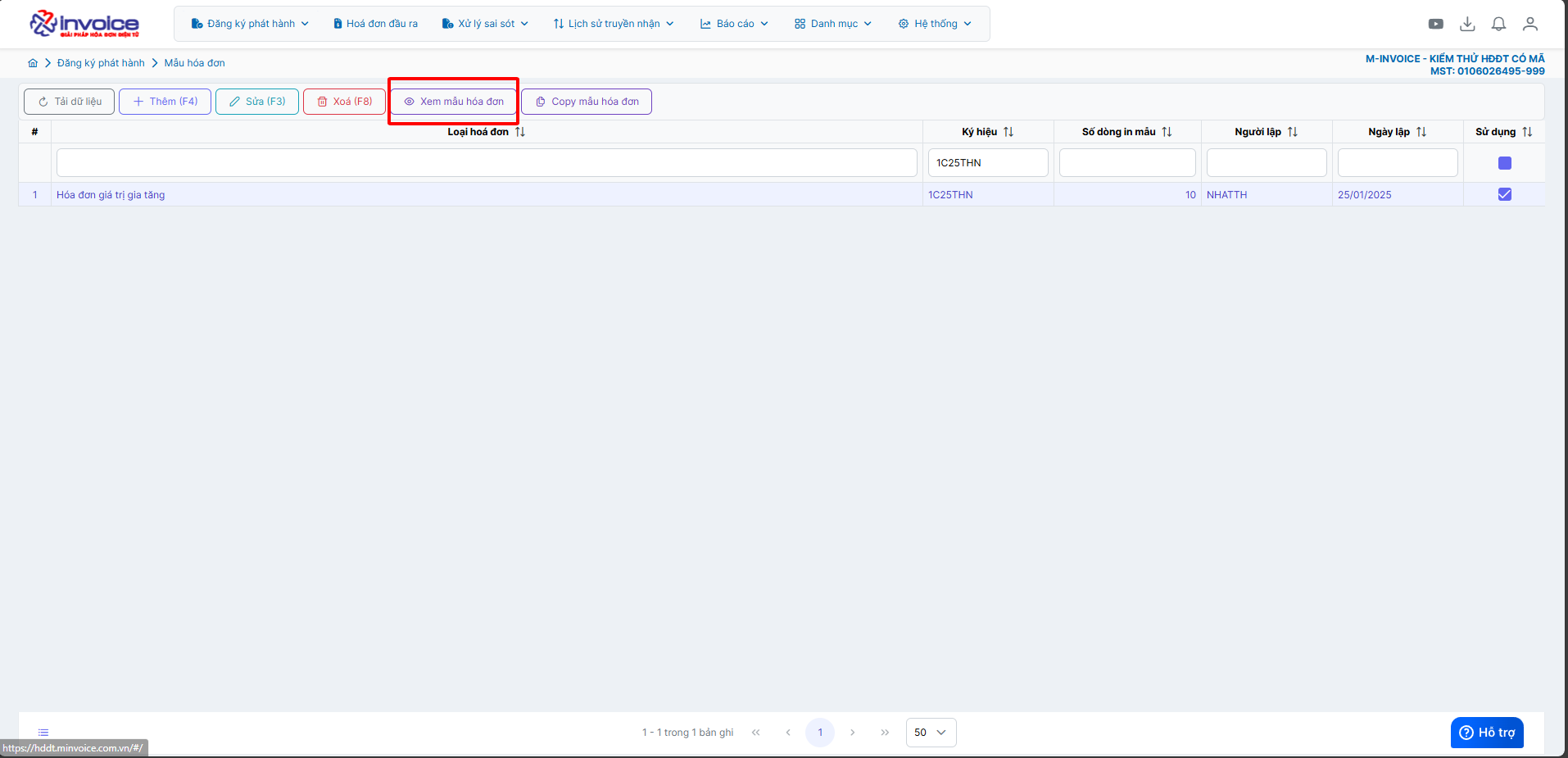The width and height of the screenshot is (1568, 758).
Task: Open the Hỗ trợ support button
Action: (x=1487, y=733)
